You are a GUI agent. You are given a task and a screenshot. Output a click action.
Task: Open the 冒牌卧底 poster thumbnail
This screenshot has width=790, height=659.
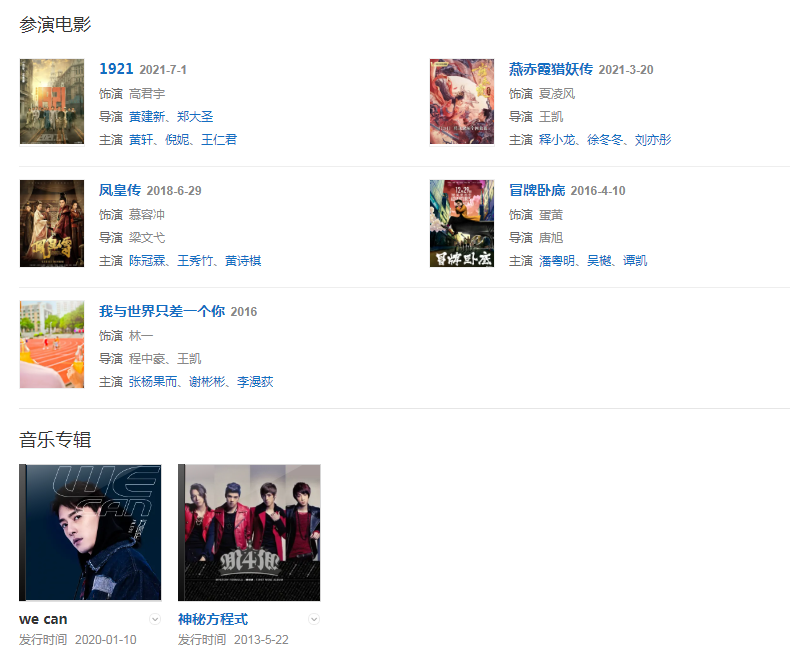click(x=462, y=223)
